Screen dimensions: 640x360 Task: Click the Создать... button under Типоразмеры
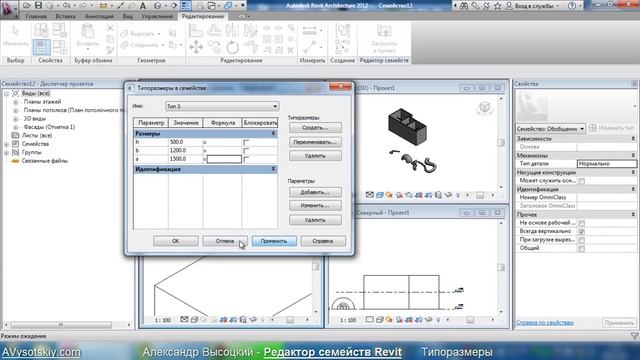pos(315,128)
